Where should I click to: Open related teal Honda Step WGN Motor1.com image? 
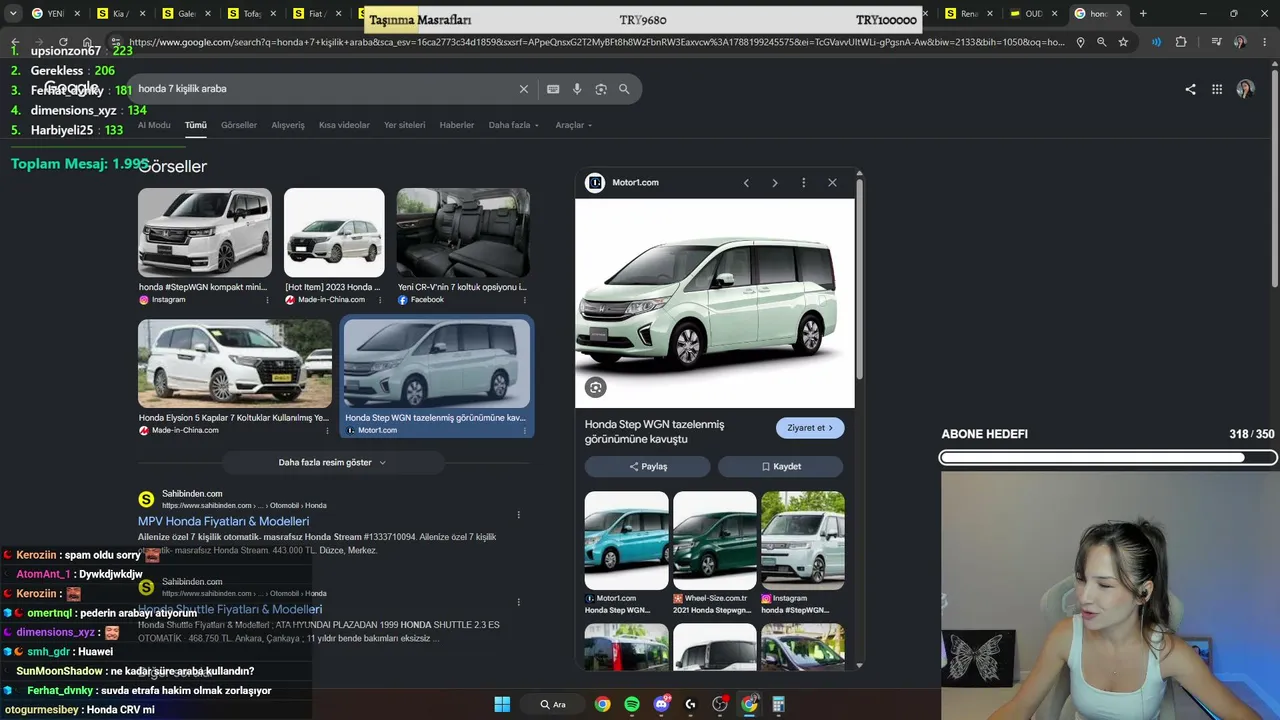627,540
